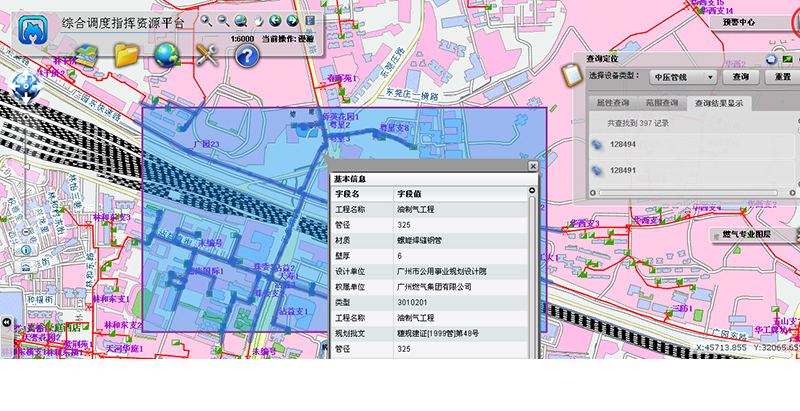Image resolution: width=800 pixels, height=411 pixels.
Task: Click the zoom in magnifier tool
Action: [206, 19]
